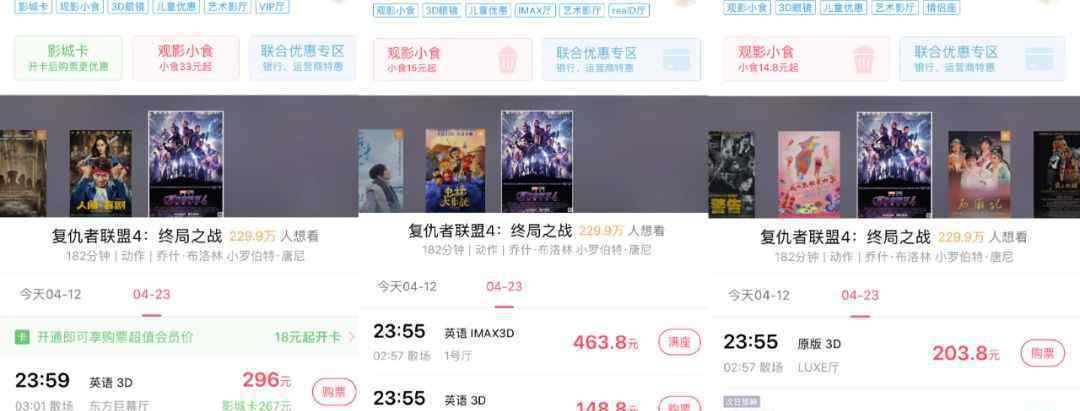Buy ticket for 23:59 英语 3D showing
1080x411 pixels.
(334, 392)
